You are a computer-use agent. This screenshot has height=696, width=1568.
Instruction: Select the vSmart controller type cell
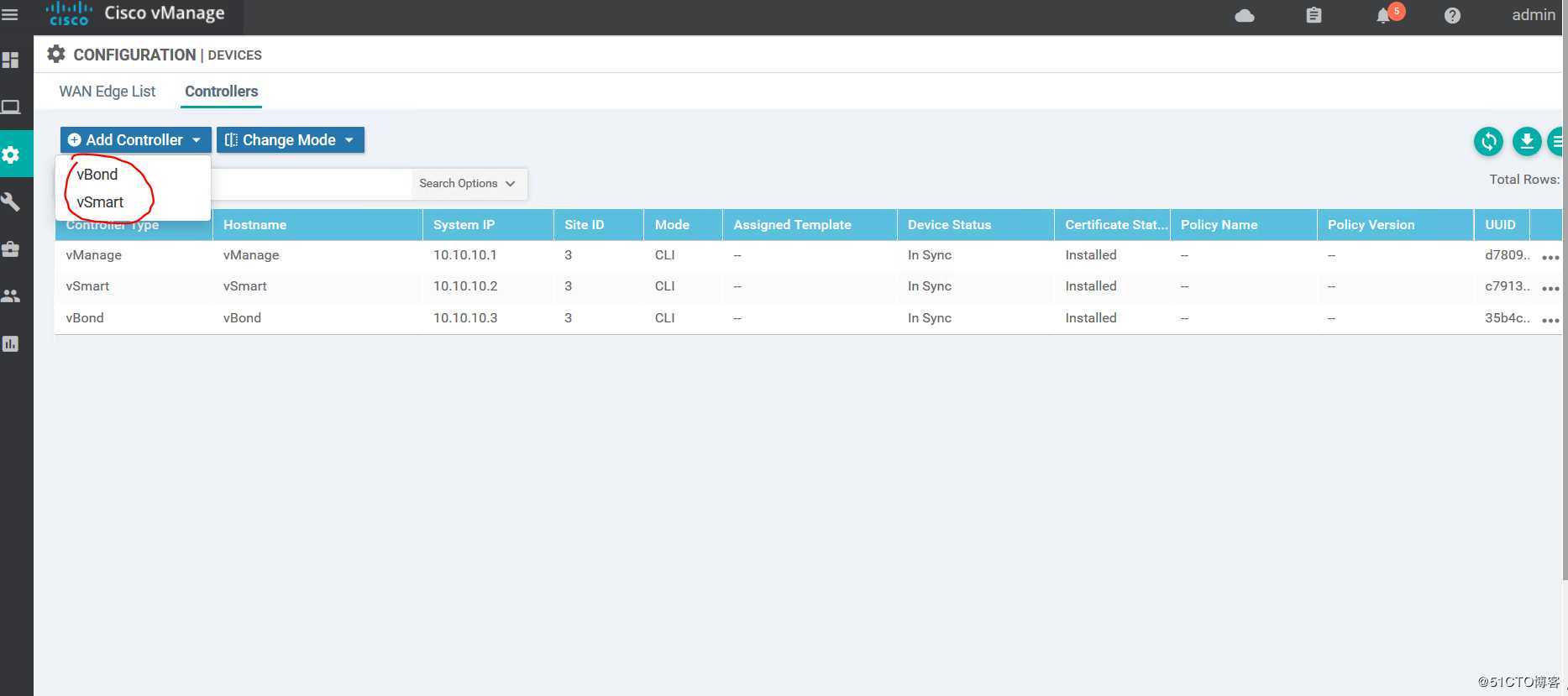[87, 286]
